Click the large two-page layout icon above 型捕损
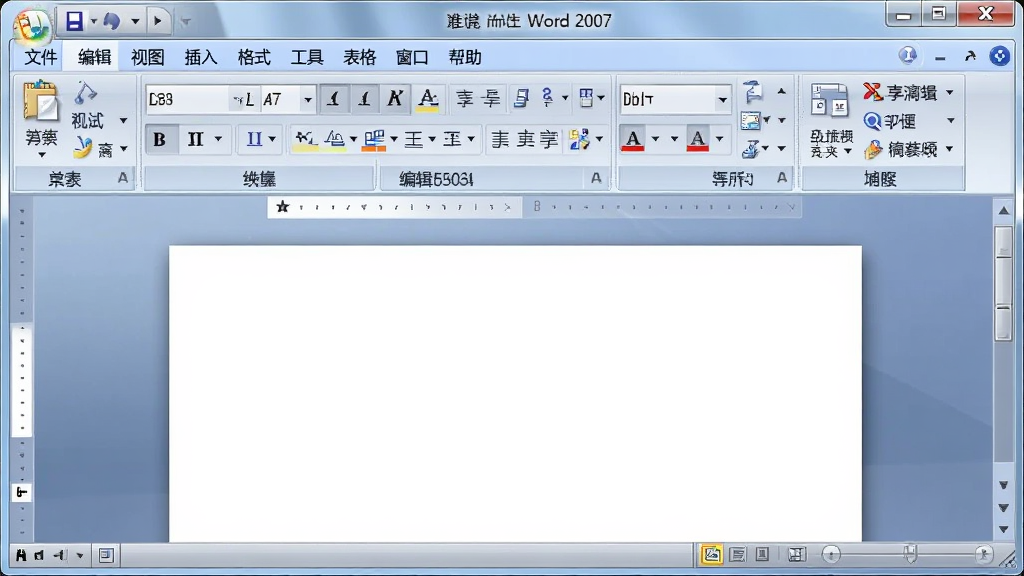Viewport: 1024px width, 576px height. pyautogui.click(x=829, y=100)
